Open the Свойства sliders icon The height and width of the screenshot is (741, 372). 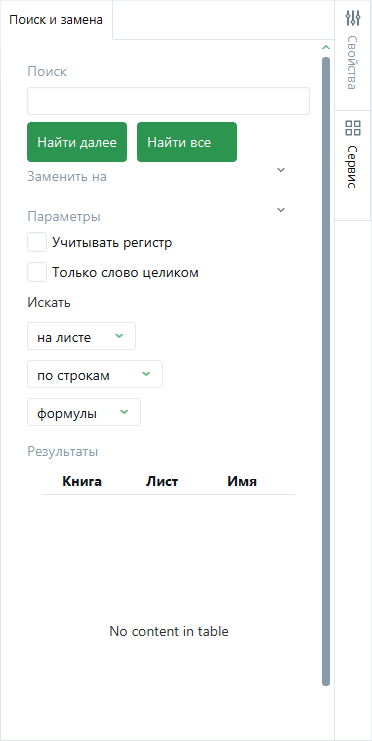click(x=353, y=17)
